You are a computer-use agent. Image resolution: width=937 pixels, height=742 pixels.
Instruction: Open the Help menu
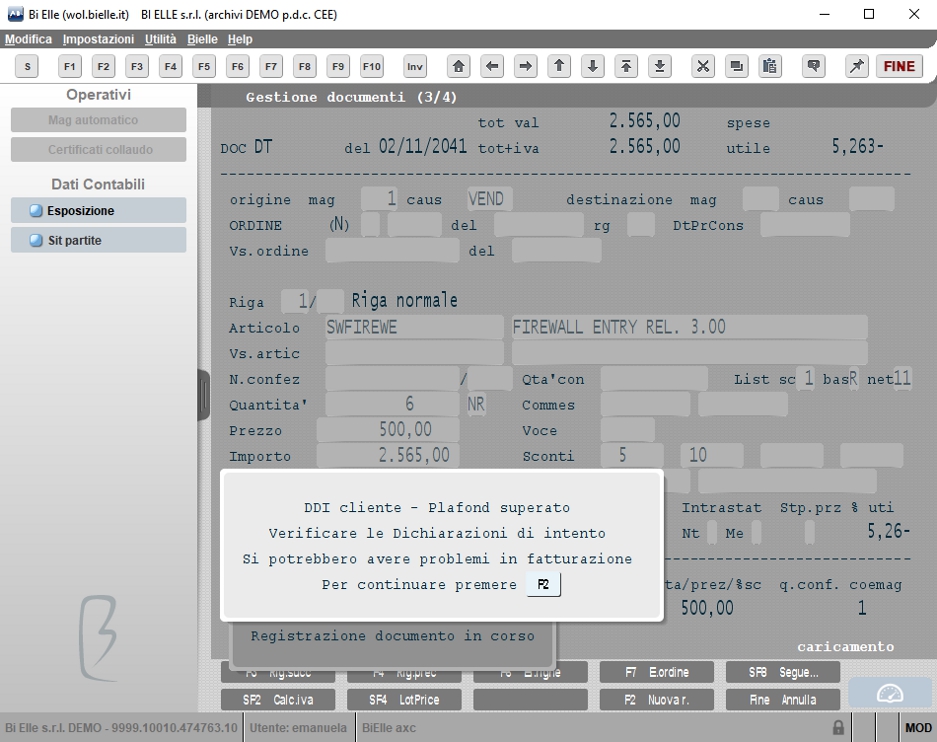point(240,39)
